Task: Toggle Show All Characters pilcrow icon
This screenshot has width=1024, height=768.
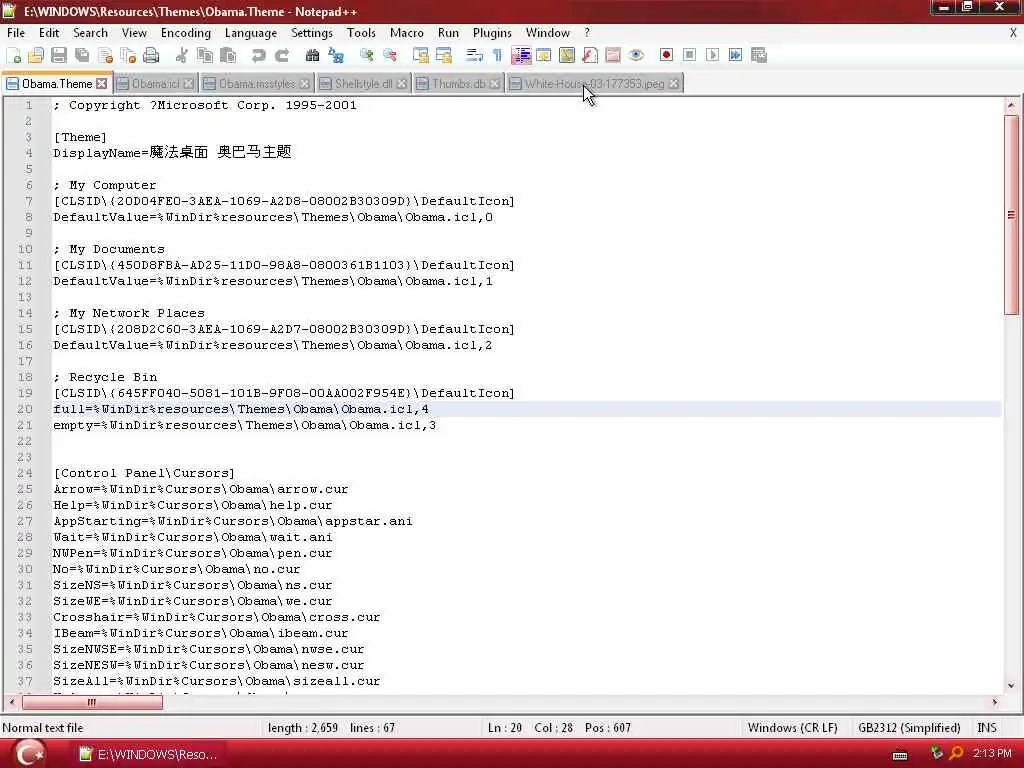Action: tap(498, 56)
